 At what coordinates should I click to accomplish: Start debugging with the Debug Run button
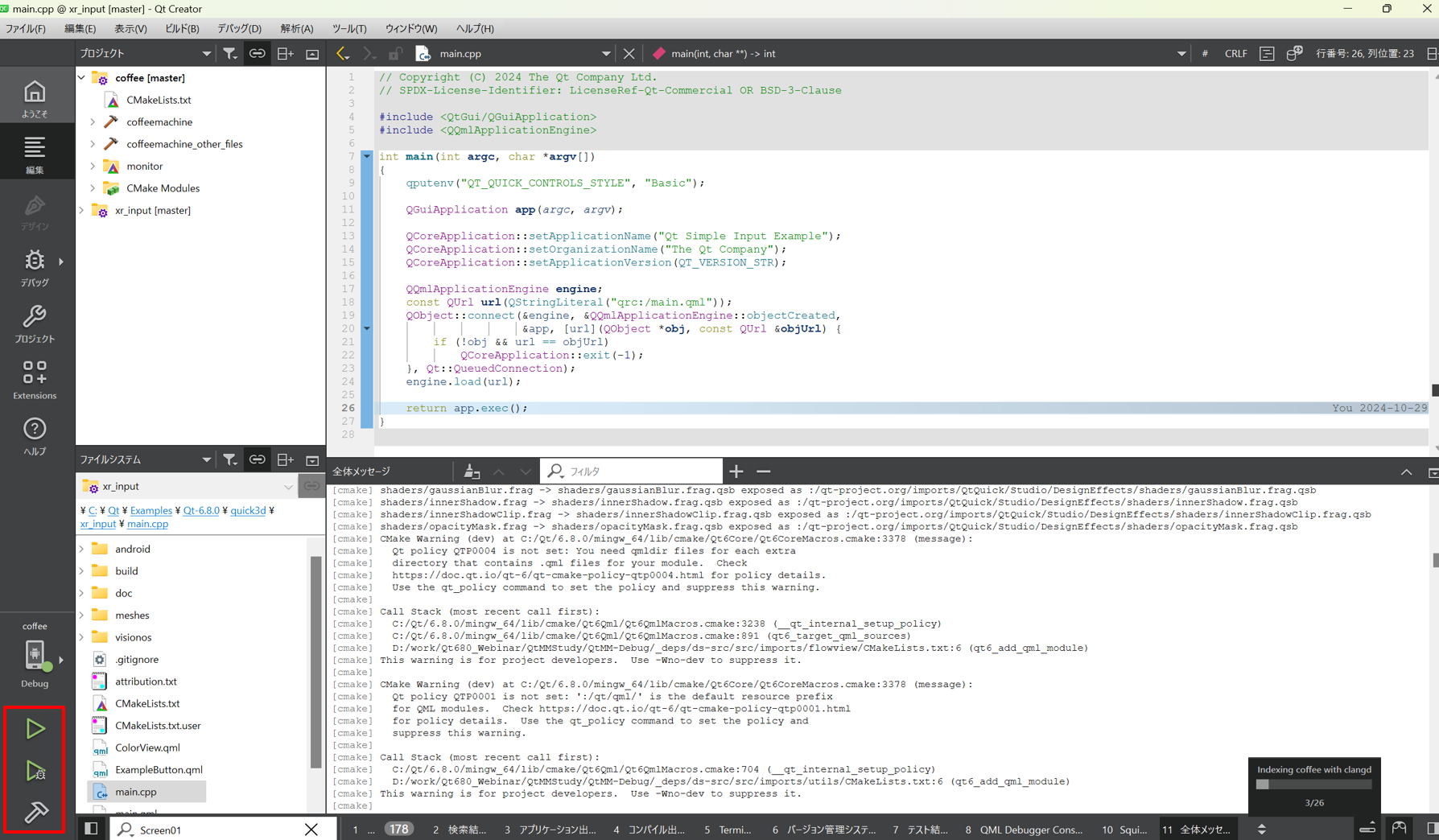coord(35,771)
